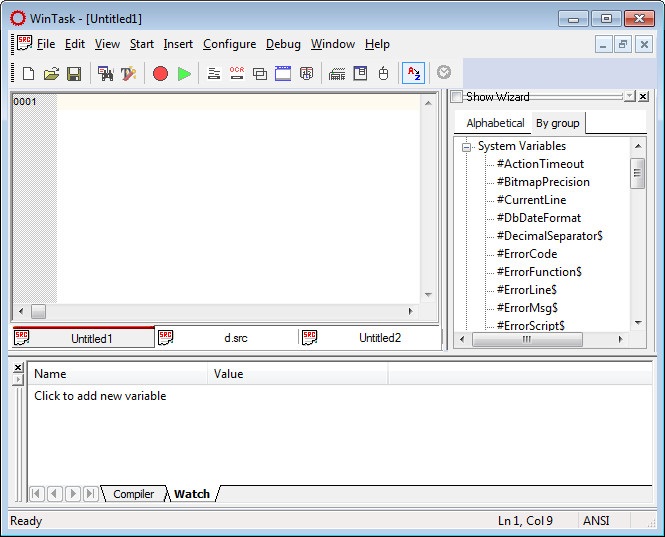Enable the Show Wizard checkbox
665x537 pixels.
(x=456, y=97)
